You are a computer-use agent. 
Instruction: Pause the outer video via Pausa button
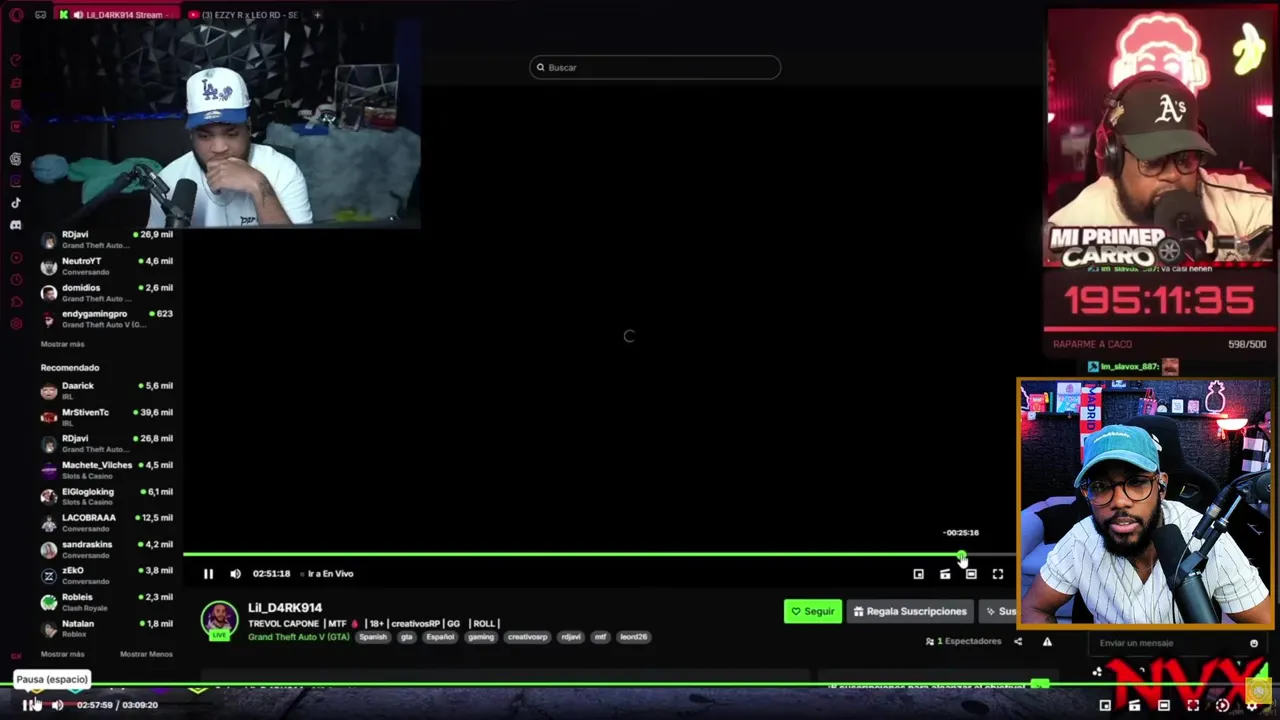[x=27, y=705]
